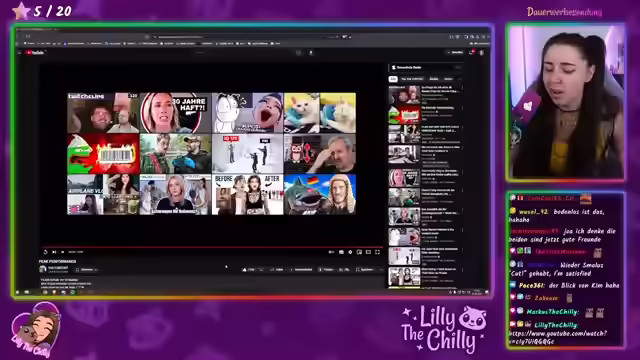Open options menu for the barcode sidebar video
Screen dimensions: 640x360
tap(462, 108)
